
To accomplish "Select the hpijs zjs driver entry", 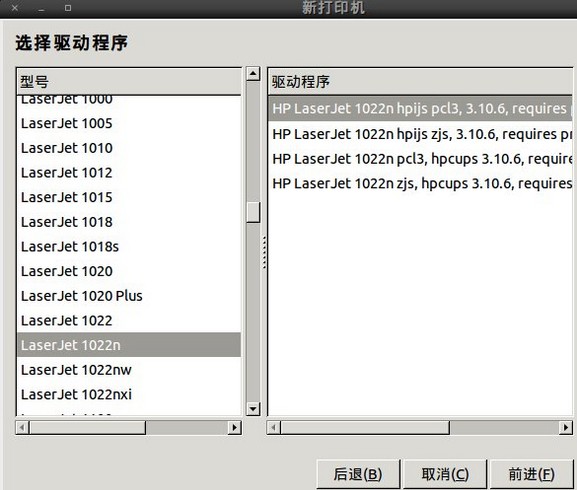I will (x=420, y=134).
